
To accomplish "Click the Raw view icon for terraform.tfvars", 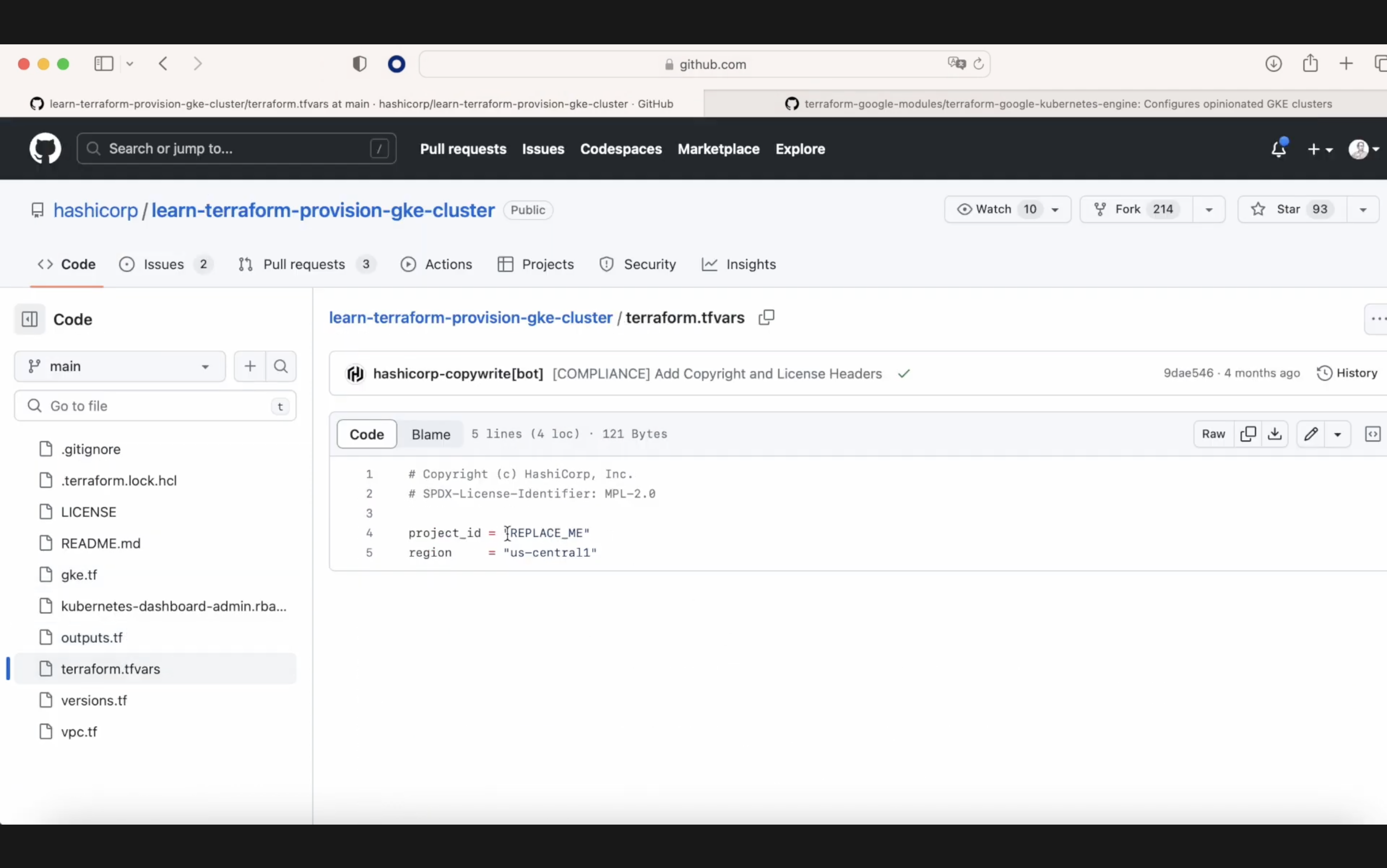I will (x=1213, y=434).
